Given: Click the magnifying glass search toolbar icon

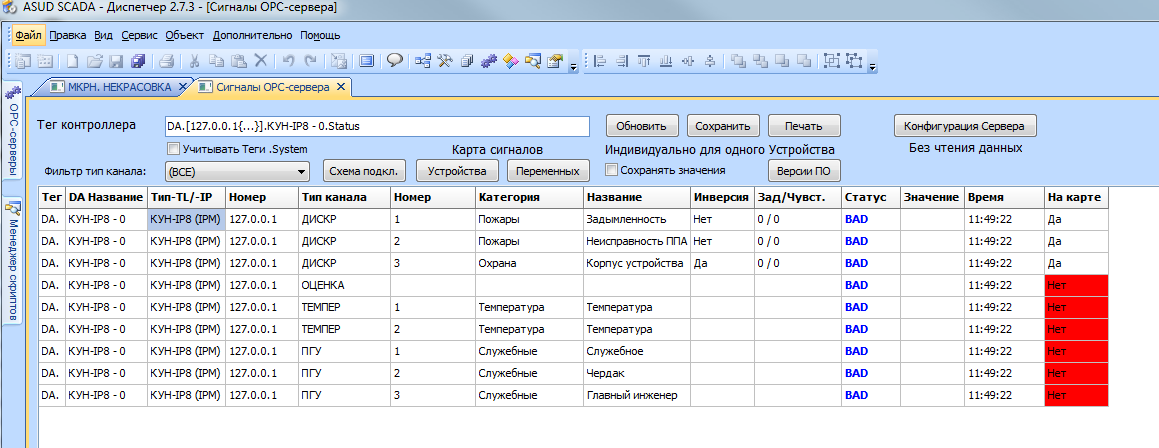Looking at the screenshot, I should point(533,61).
